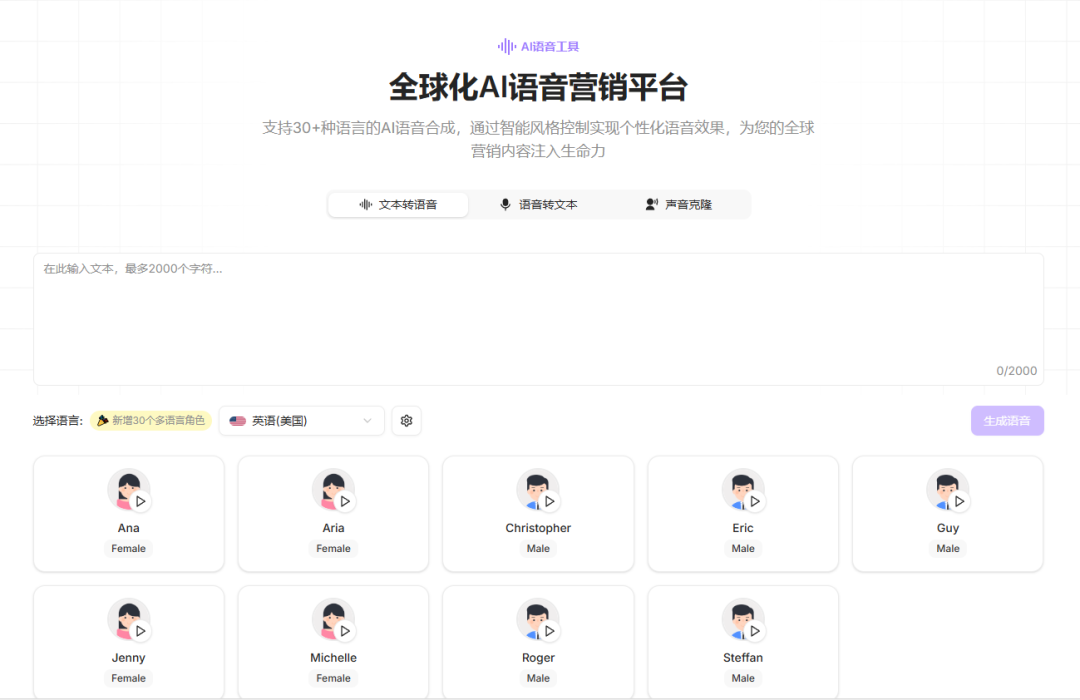1080x700 pixels.
Task: Switch to the 语音转文本 tab
Action: [x=539, y=204]
